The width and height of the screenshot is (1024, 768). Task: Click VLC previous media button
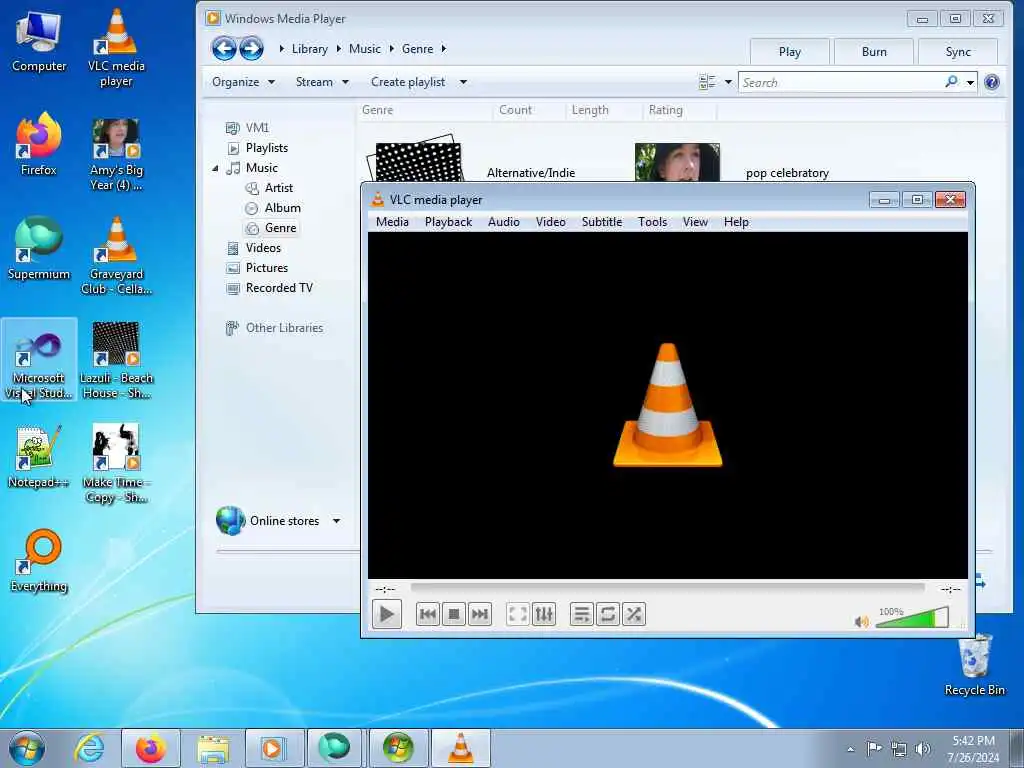[x=428, y=615]
